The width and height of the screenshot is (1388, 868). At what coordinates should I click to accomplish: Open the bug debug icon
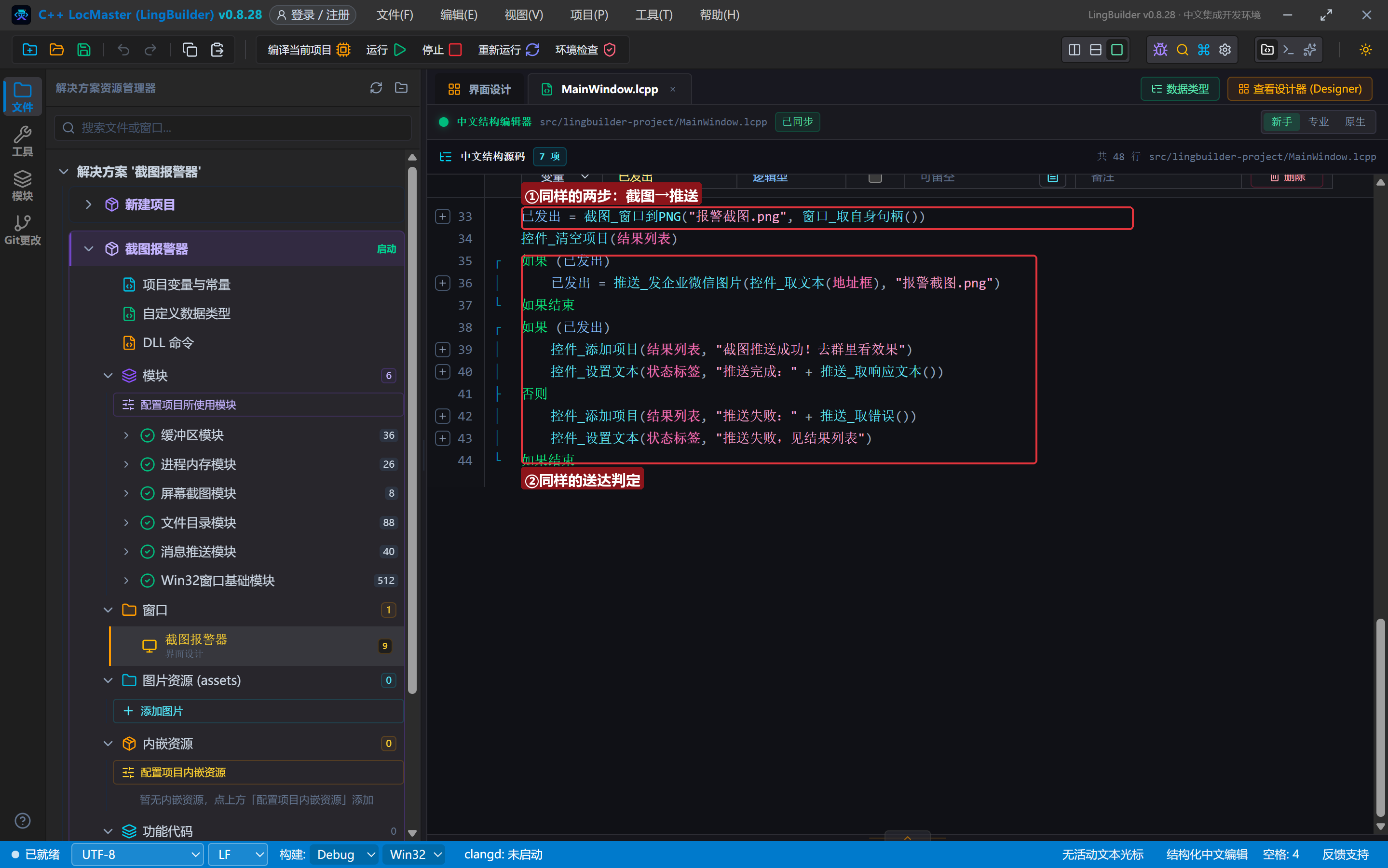tap(1160, 50)
